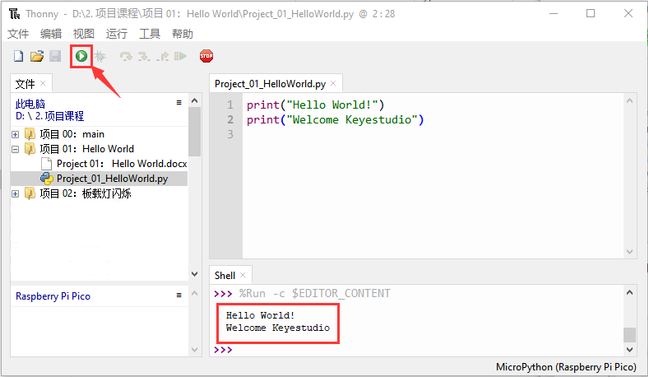
Task: Expand the 项目 02: 板载灯闪烁 folder
Action: click(15, 194)
